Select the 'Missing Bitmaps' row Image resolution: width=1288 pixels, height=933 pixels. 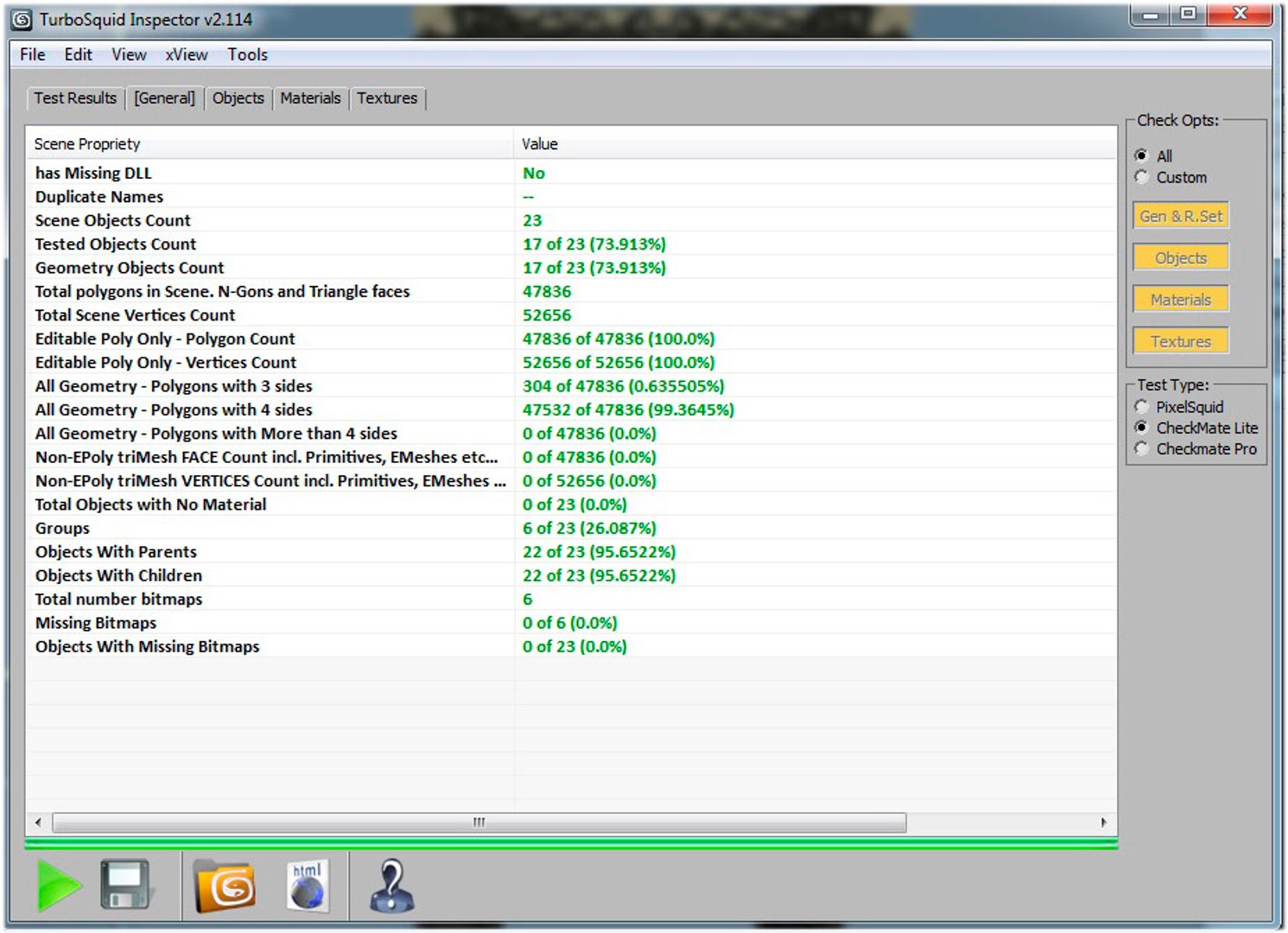[571, 623]
